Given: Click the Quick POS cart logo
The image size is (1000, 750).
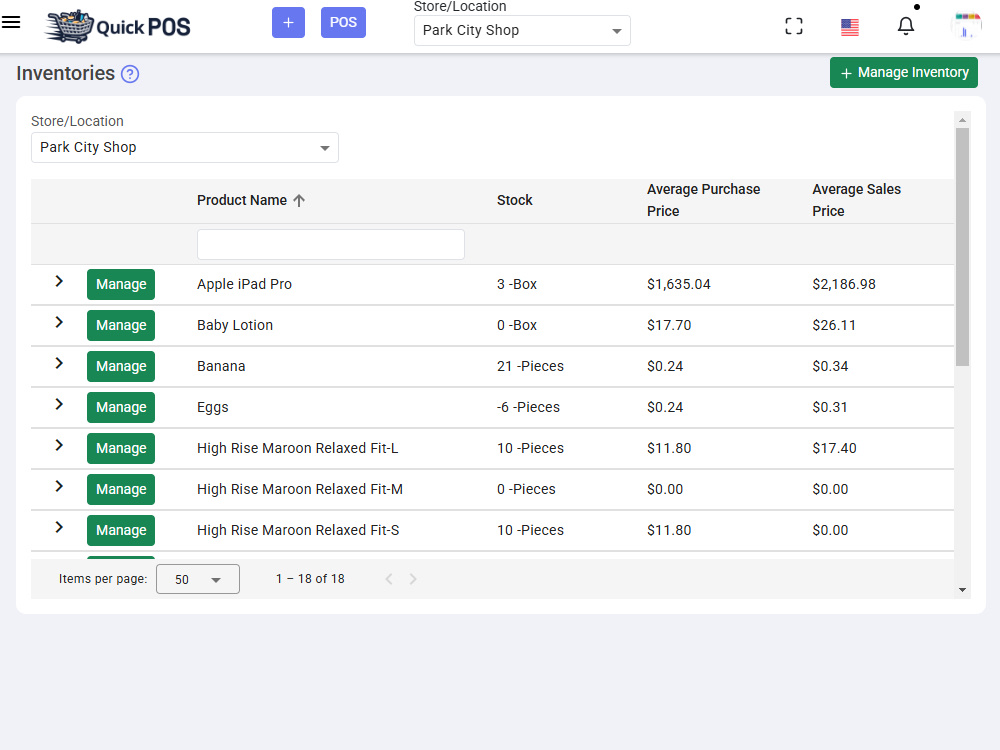Looking at the screenshot, I should [x=118, y=26].
